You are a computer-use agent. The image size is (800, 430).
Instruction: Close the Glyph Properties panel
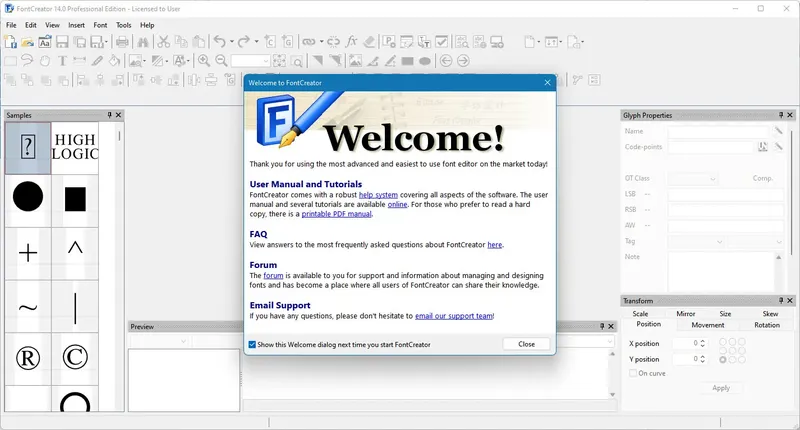[x=790, y=115]
